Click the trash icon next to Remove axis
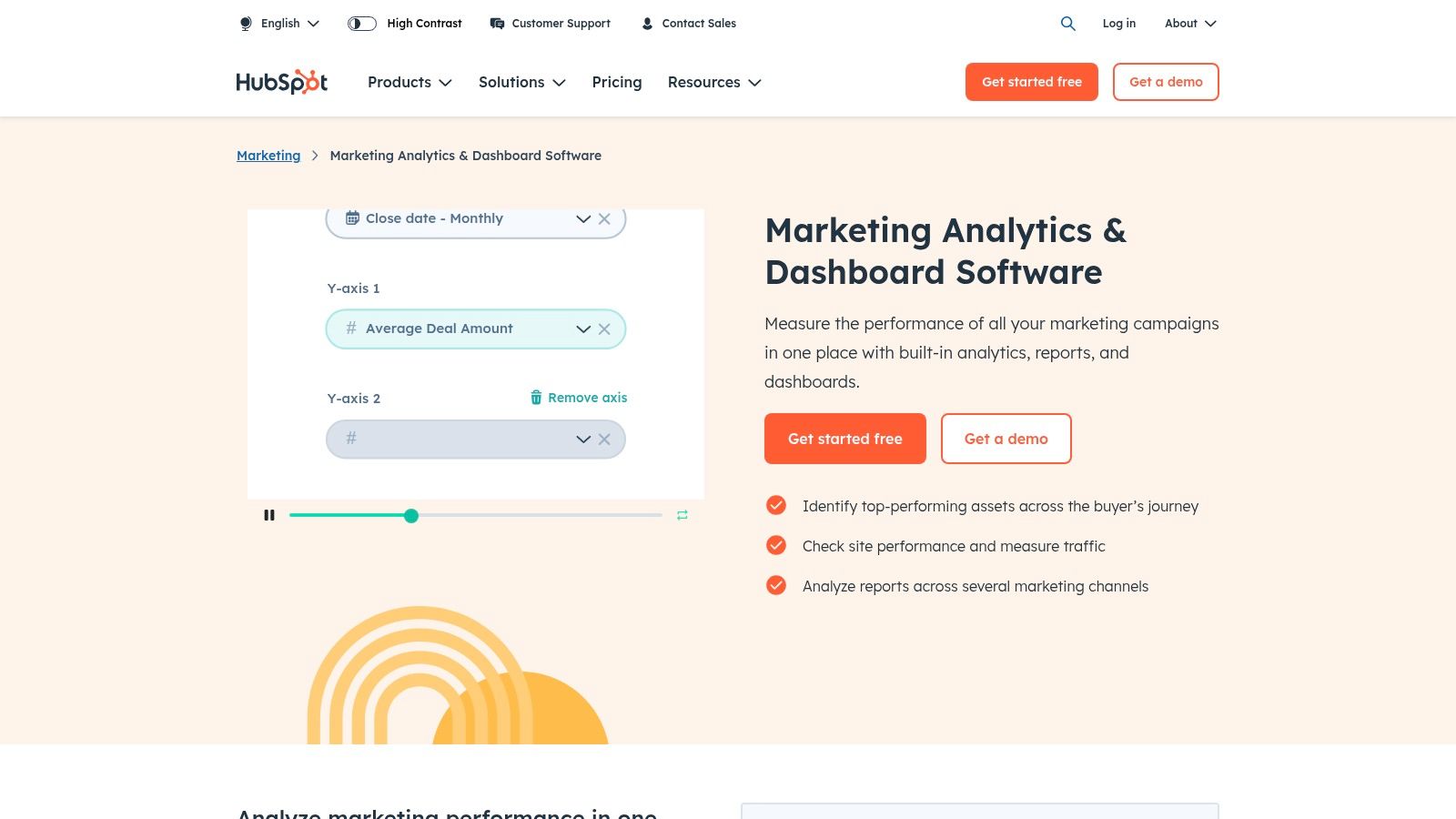The width and height of the screenshot is (1456, 819). pos(536,398)
